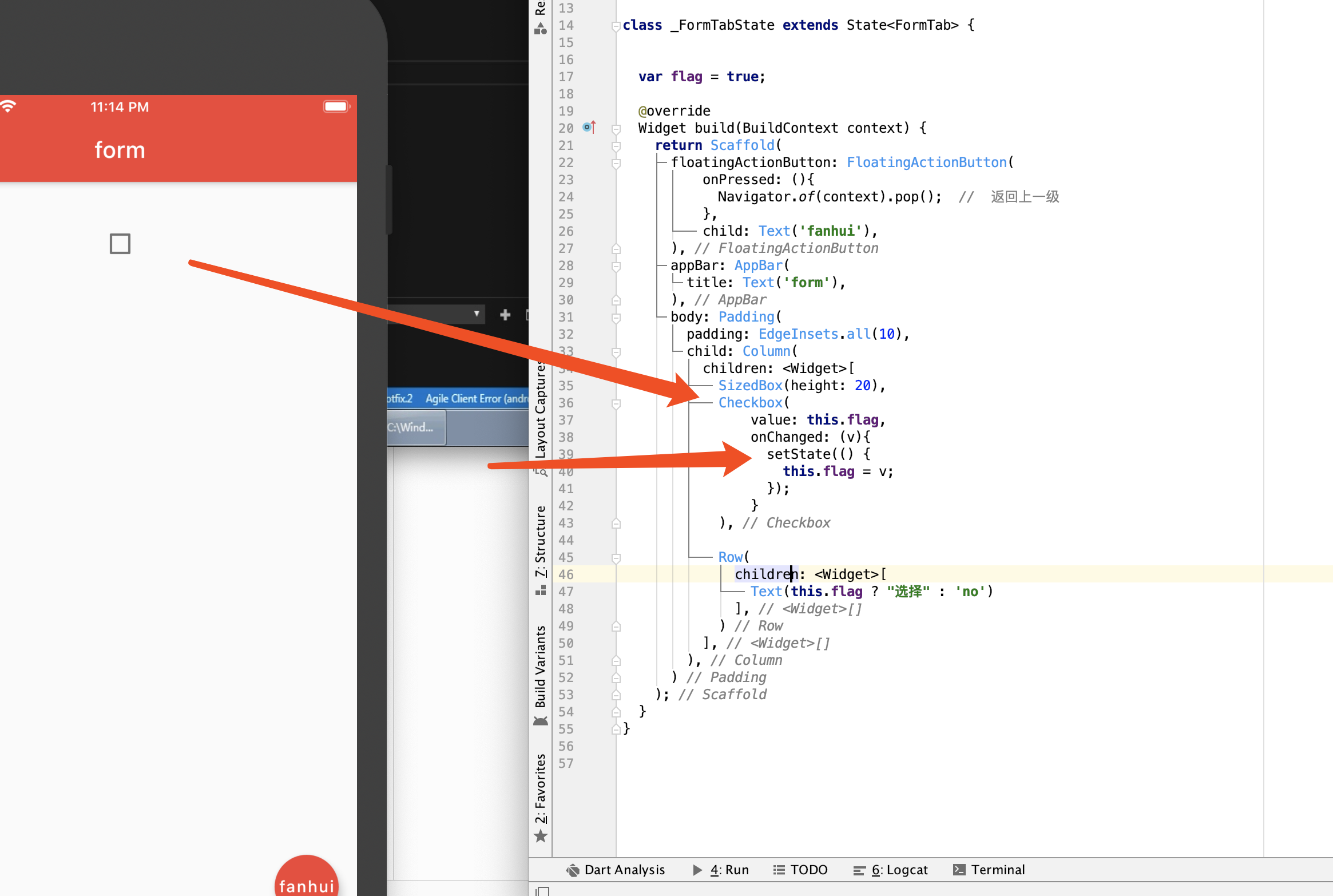
Task: Collapse the _FormTabState class fold on line 14
Action: (616, 26)
